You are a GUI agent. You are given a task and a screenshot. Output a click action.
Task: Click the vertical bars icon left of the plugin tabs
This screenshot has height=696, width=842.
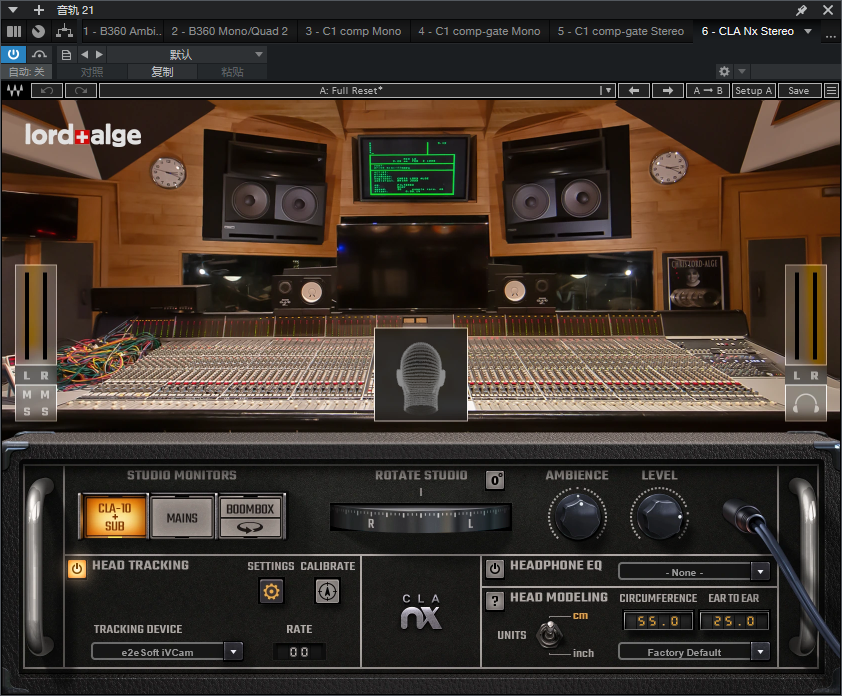click(x=14, y=31)
